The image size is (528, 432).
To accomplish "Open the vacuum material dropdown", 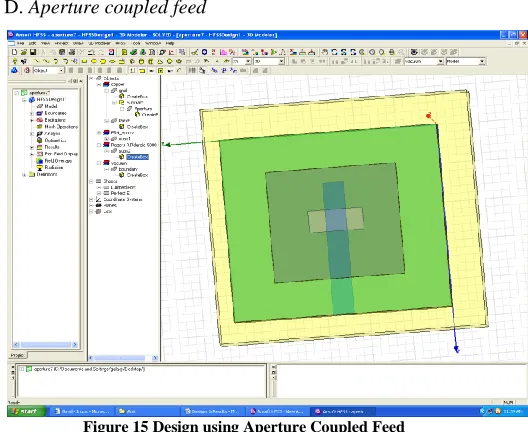I will [x=440, y=61].
